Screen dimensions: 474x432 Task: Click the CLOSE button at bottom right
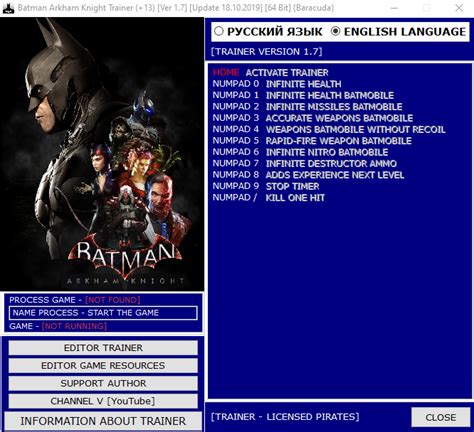441,417
